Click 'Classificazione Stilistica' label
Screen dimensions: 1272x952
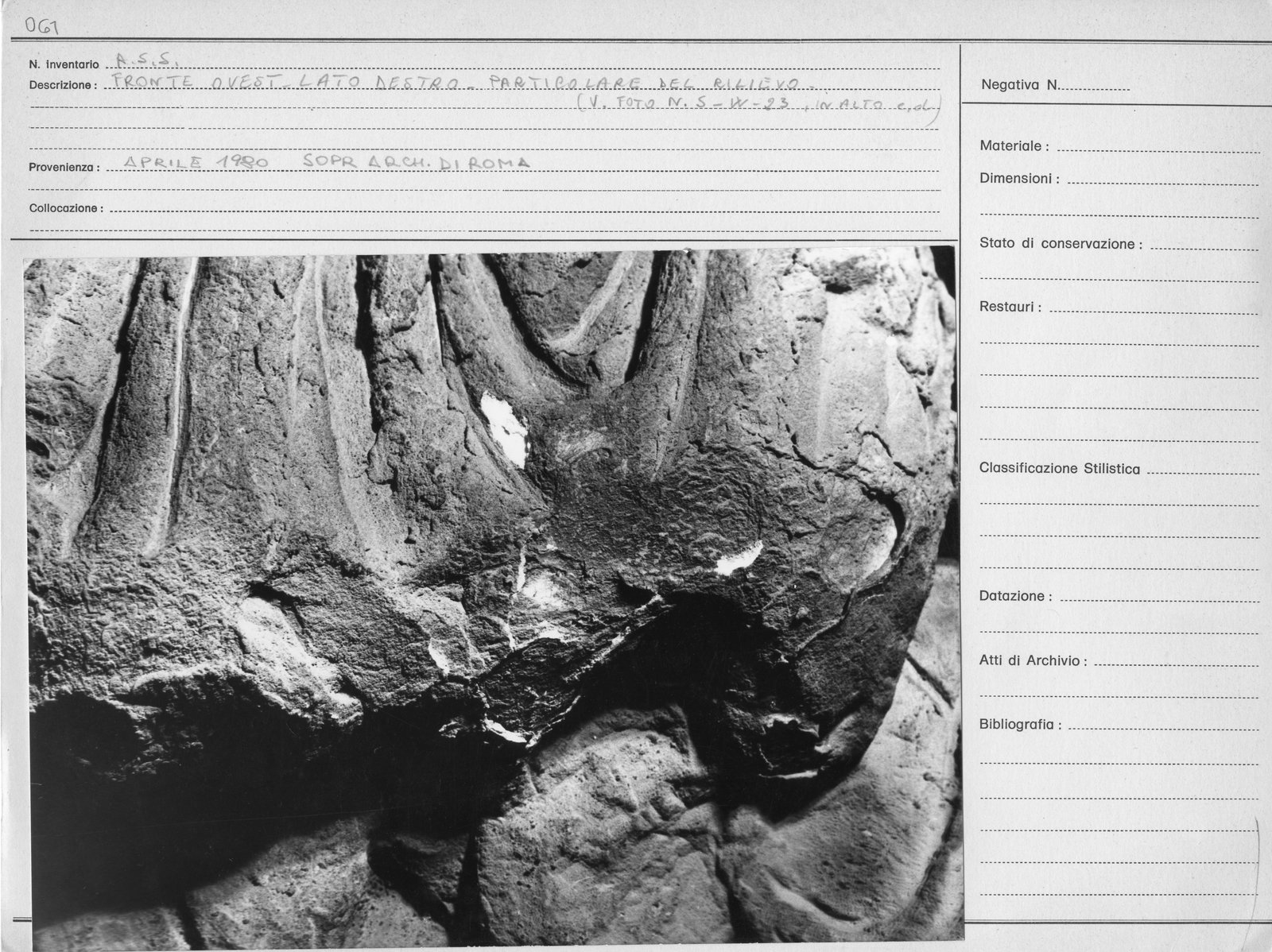(x=1060, y=469)
